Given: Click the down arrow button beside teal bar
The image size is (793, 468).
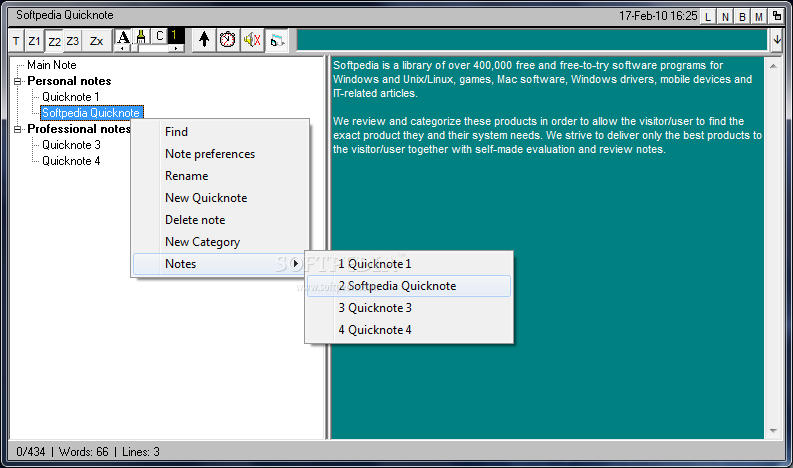Looking at the screenshot, I should [x=777, y=40].
